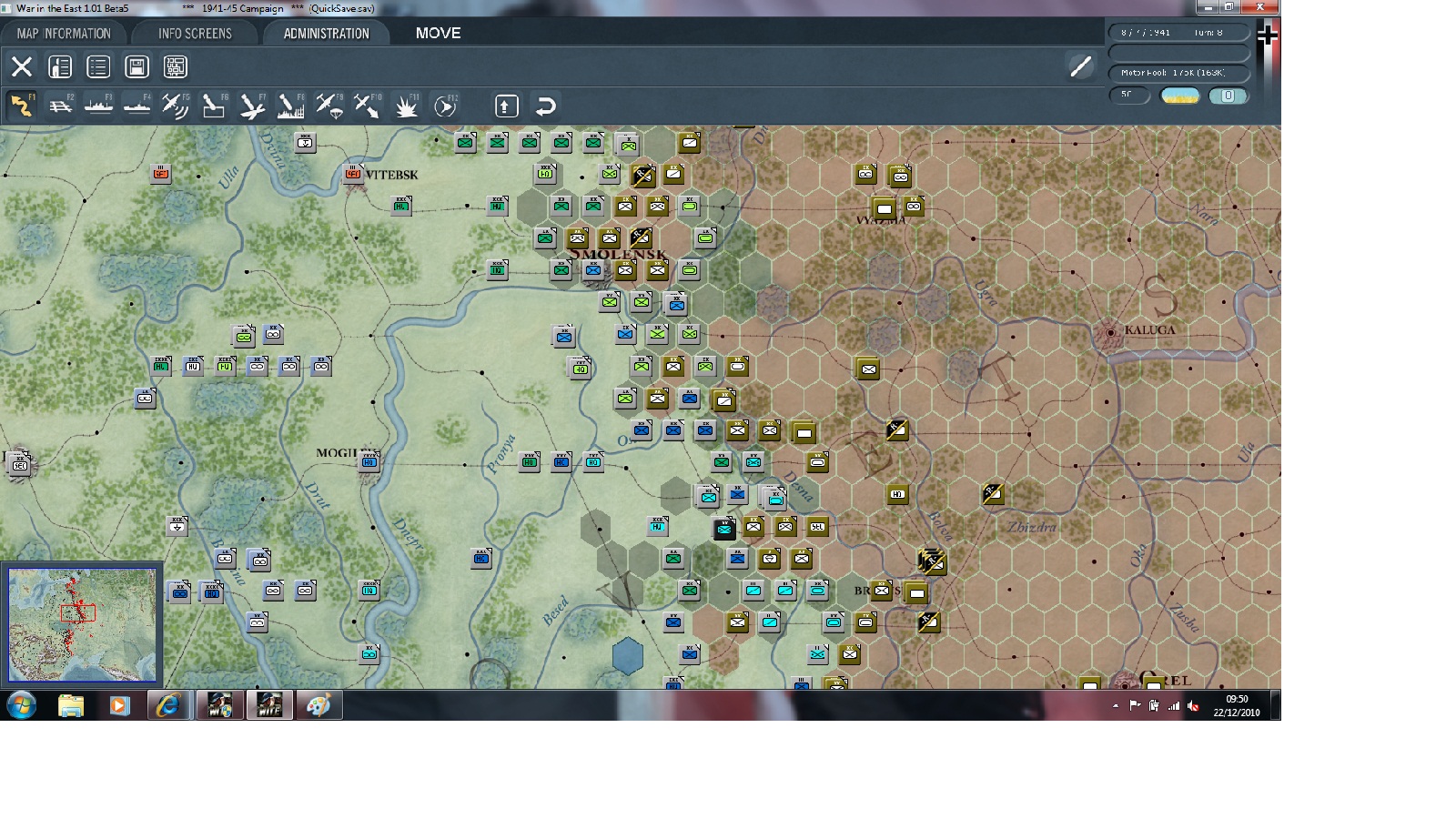1456x819 pixels.
Task: Click the weather swatch showing sky and field
Action: [x=1180, y=96]
